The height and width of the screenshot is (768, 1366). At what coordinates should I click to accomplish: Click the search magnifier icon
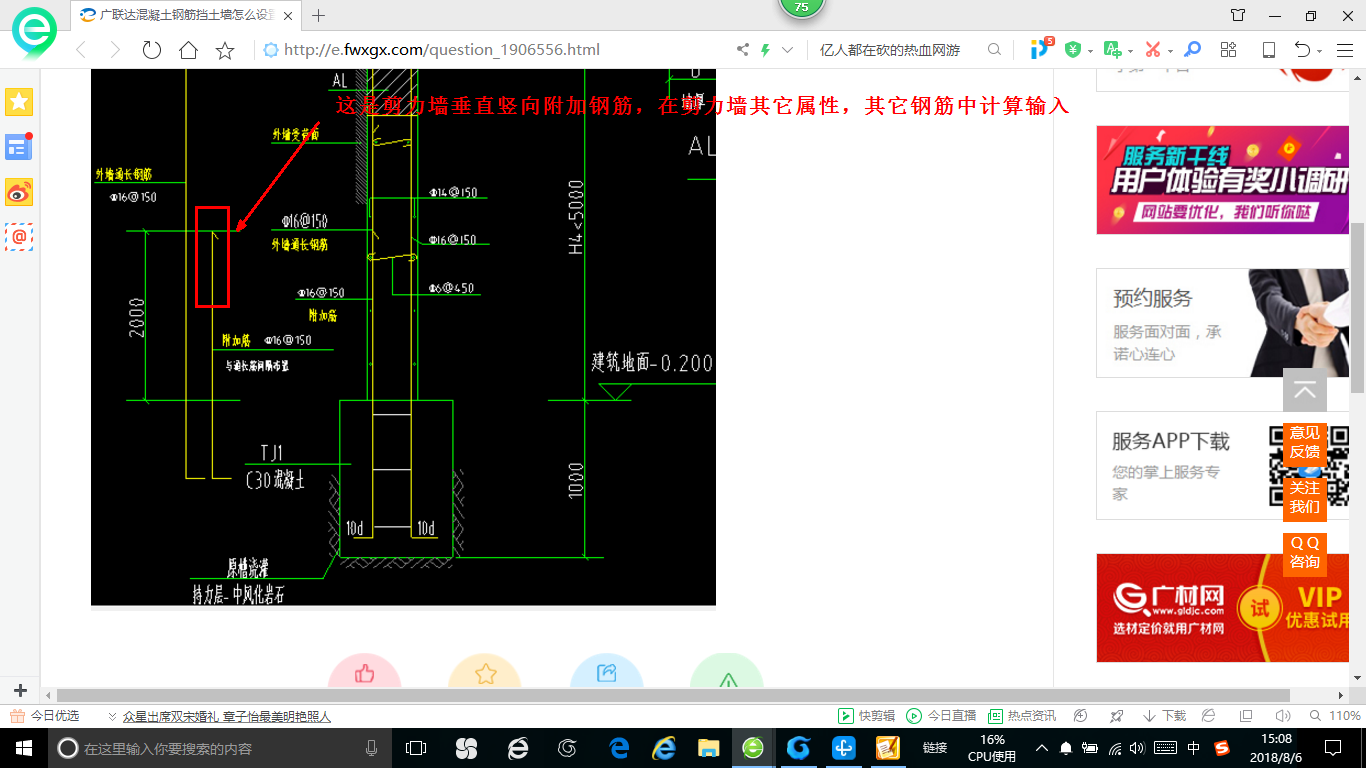point(994,50)
